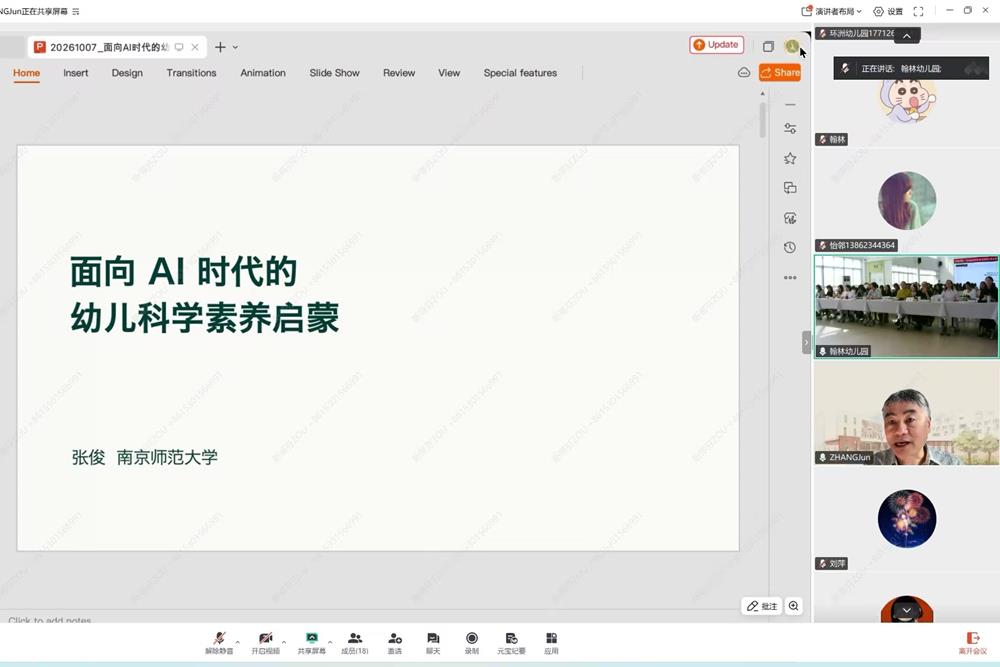Click the 批注 annotate button
Screen dimensions: 1000x667
(762, 606)
